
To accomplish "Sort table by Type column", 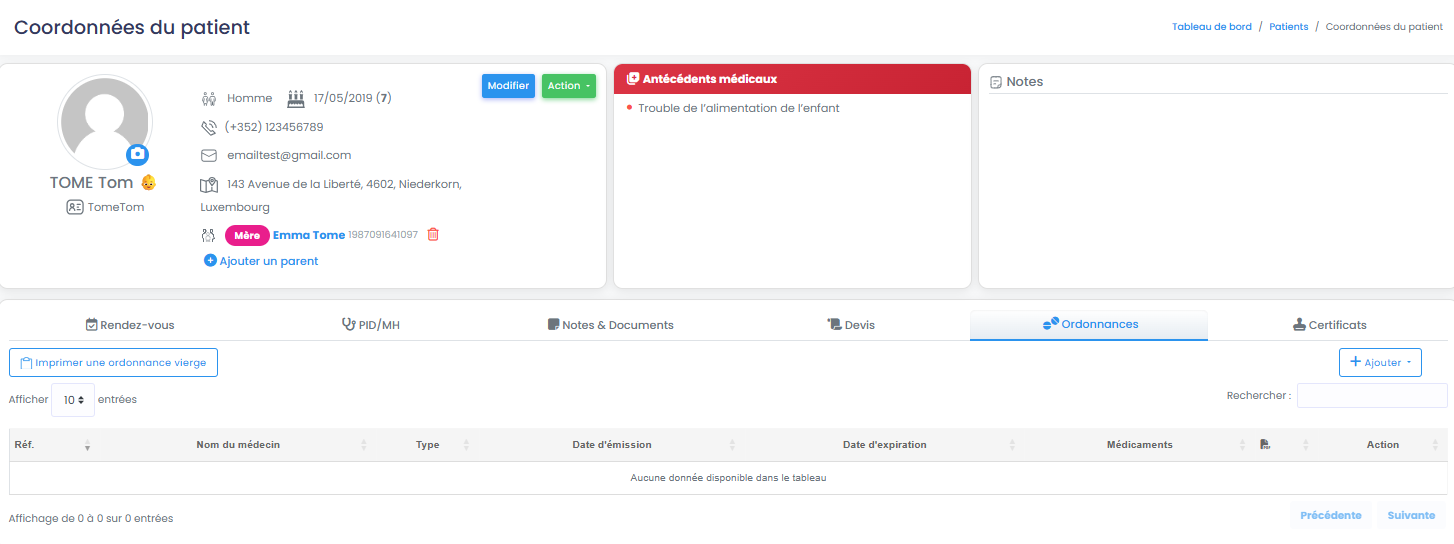I will 428,445.
